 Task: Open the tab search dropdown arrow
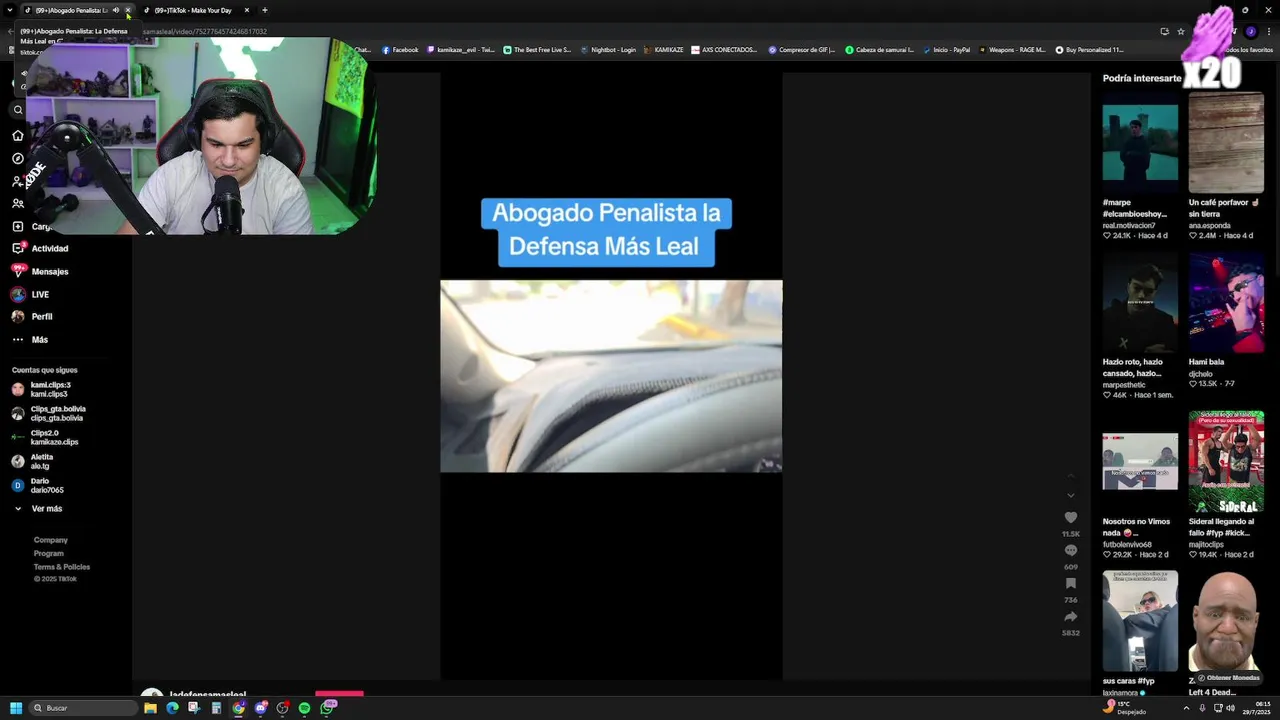11,10
